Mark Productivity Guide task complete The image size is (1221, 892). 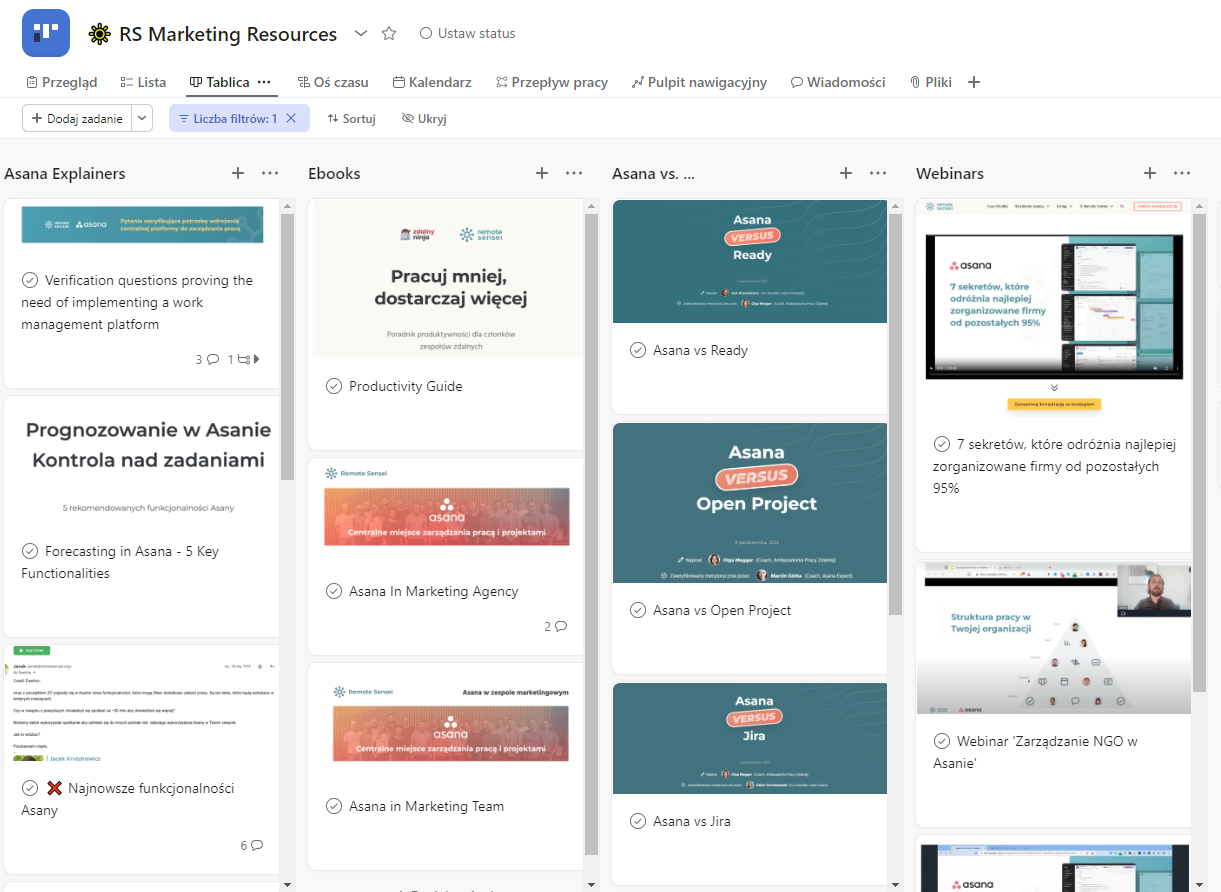334,386
